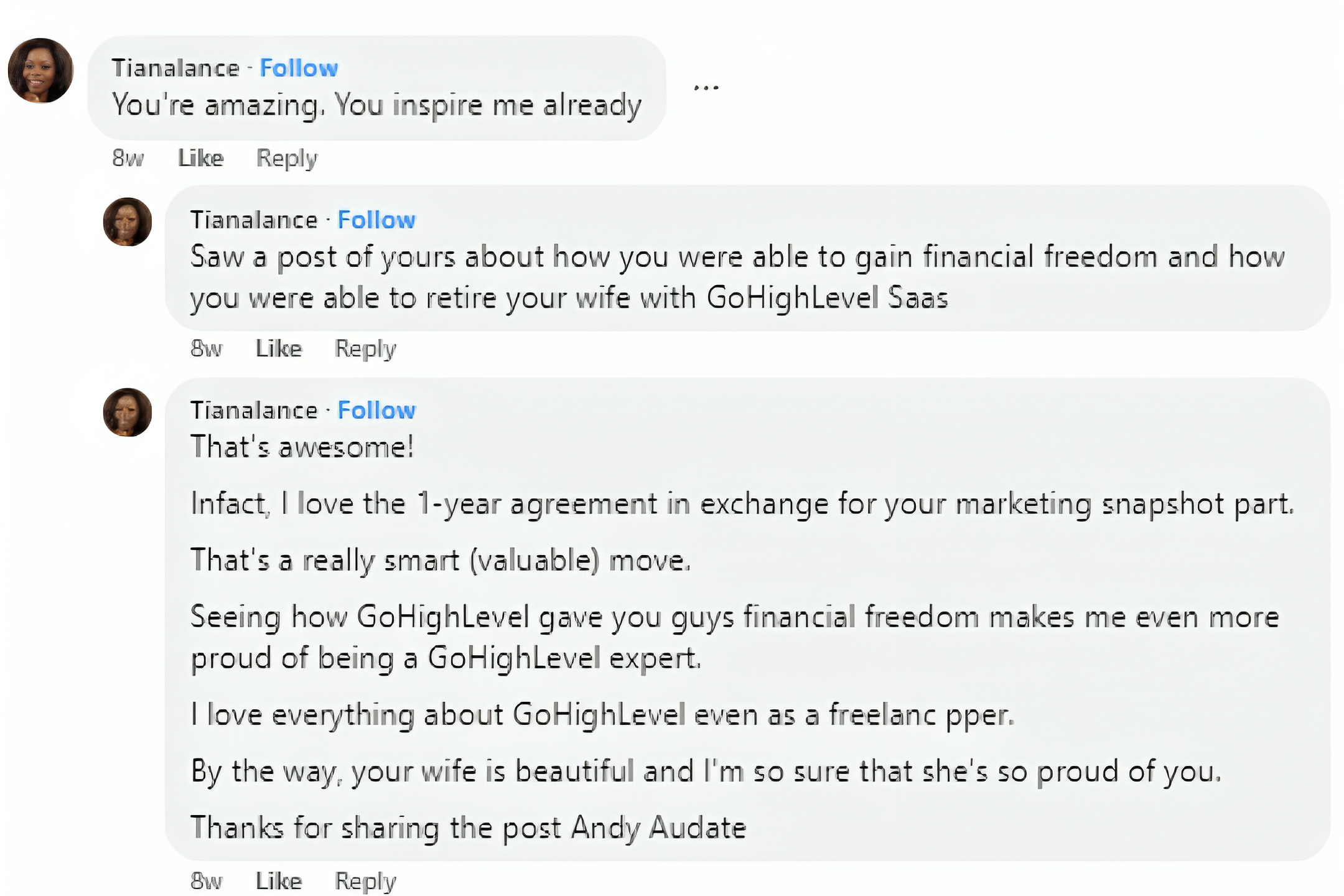Click the 8w timestamp under the top comment
This screenshot has width=1344, height=896.
128,158
